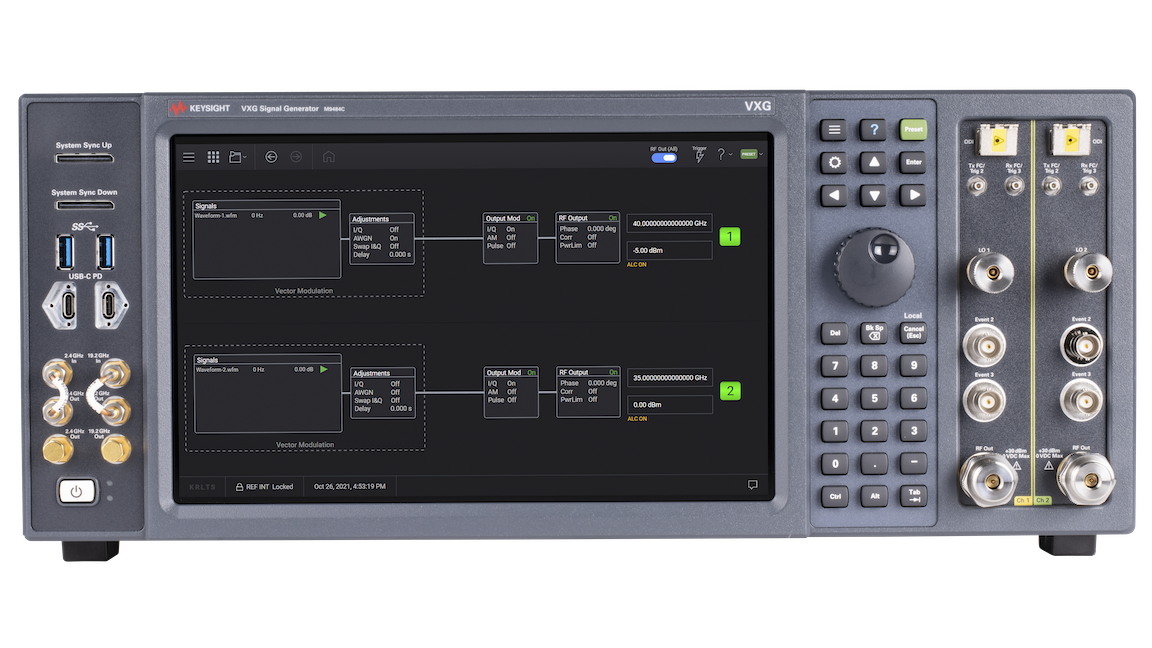Tap the Trigger lightning icon
This screenshot has height=648, width=1152.
pos(699,156)
